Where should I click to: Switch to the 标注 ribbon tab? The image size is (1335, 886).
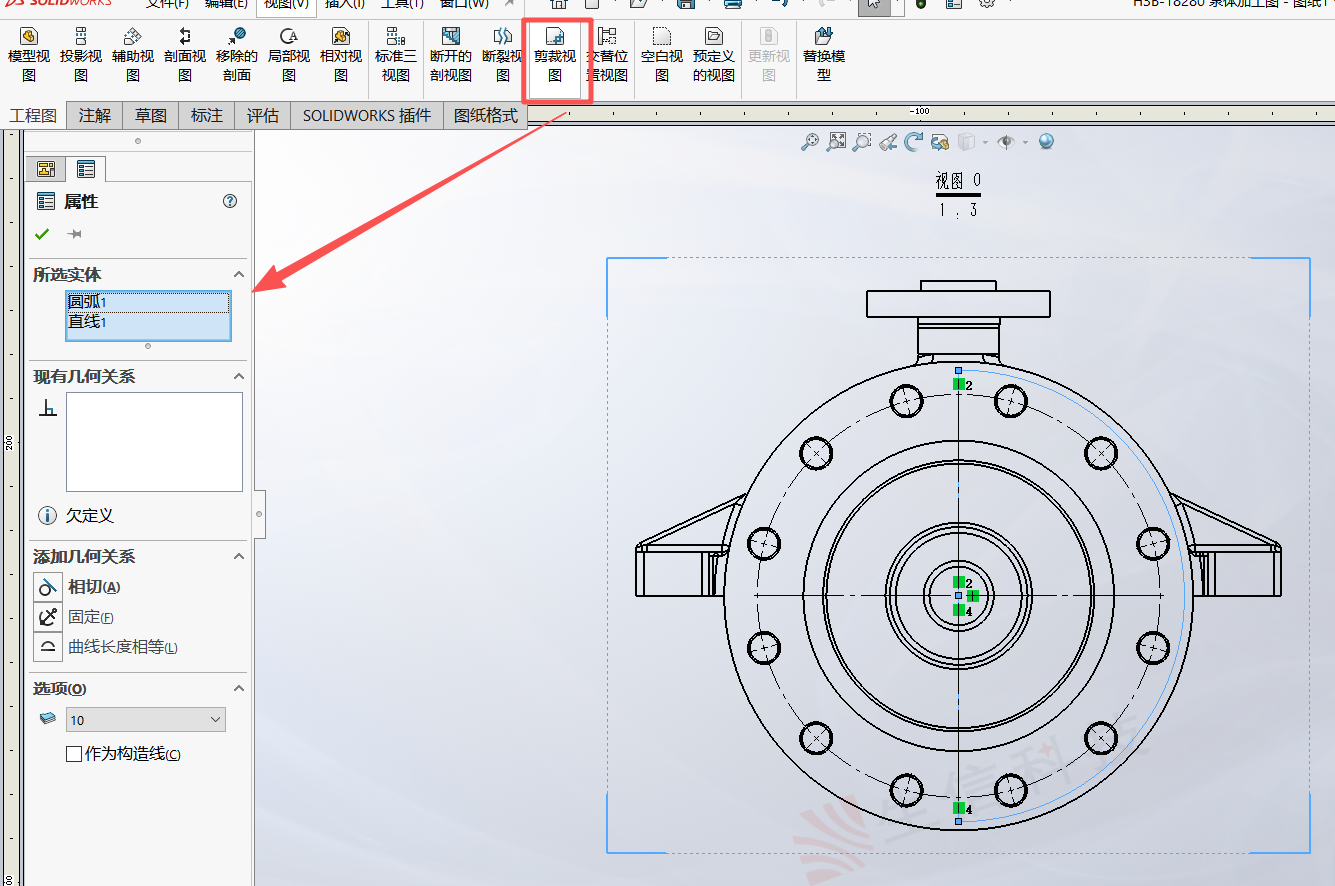point(207,116)
